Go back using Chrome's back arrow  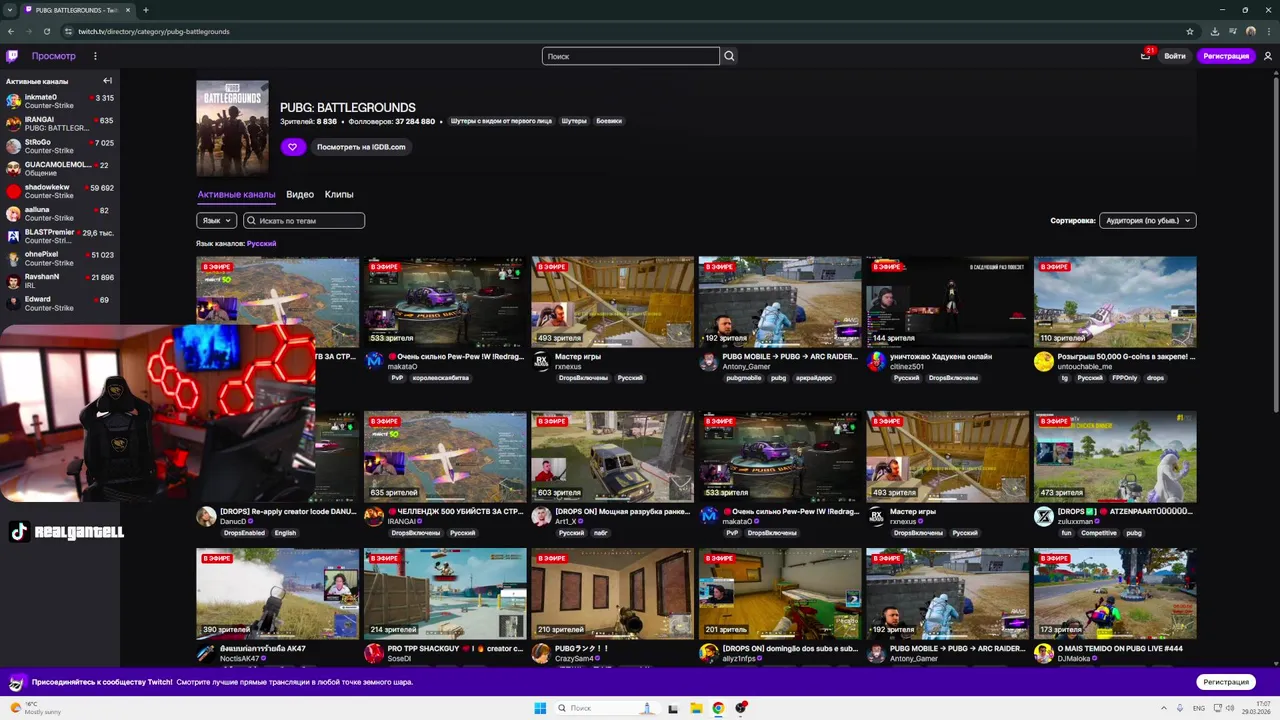point(12,31)
